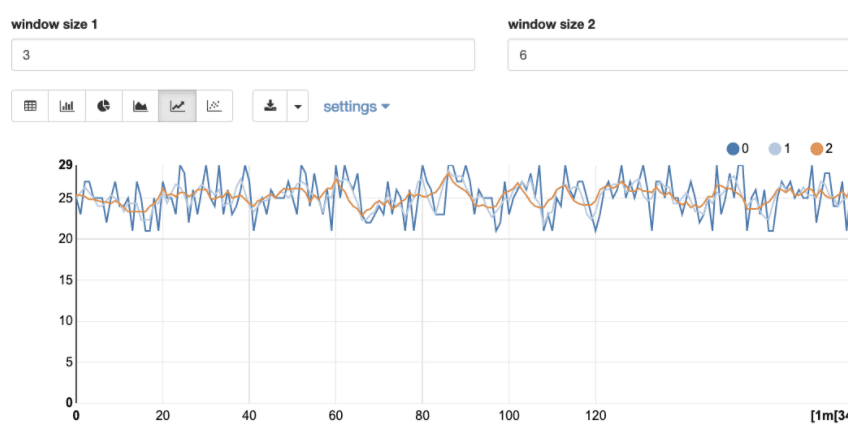Viewport: 848px width, 433px height.
Task: Toggle series 1 in the legend
Action: tap(780, 149)
